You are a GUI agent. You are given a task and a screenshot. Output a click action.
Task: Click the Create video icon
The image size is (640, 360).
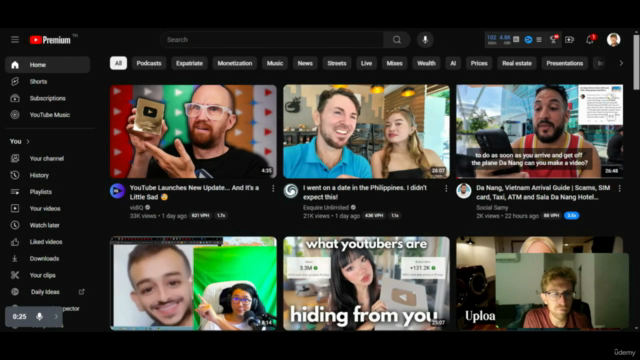569,40
